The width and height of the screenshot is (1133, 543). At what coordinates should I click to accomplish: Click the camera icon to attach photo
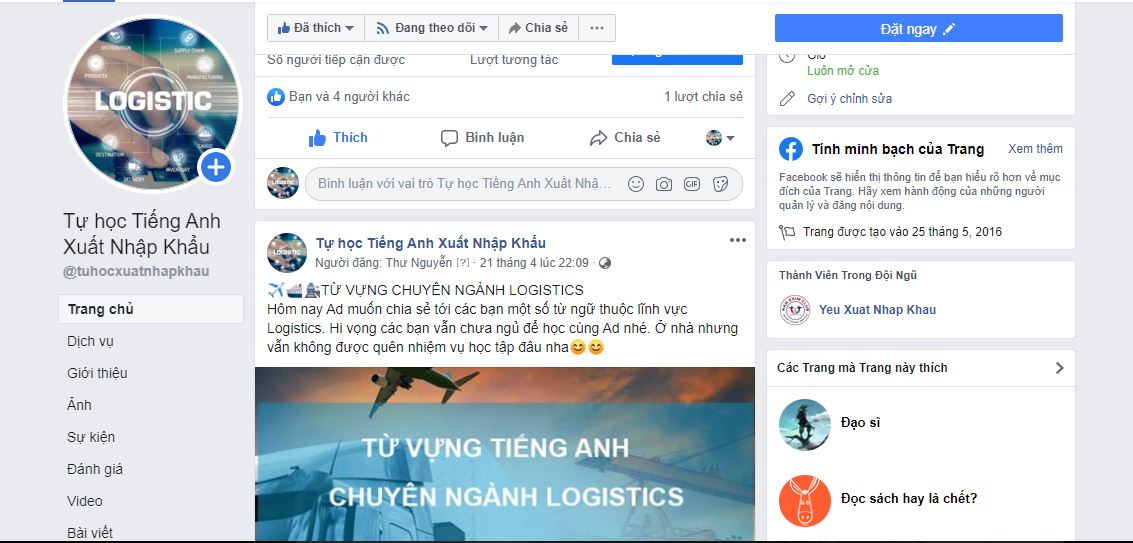coord(663,184)
